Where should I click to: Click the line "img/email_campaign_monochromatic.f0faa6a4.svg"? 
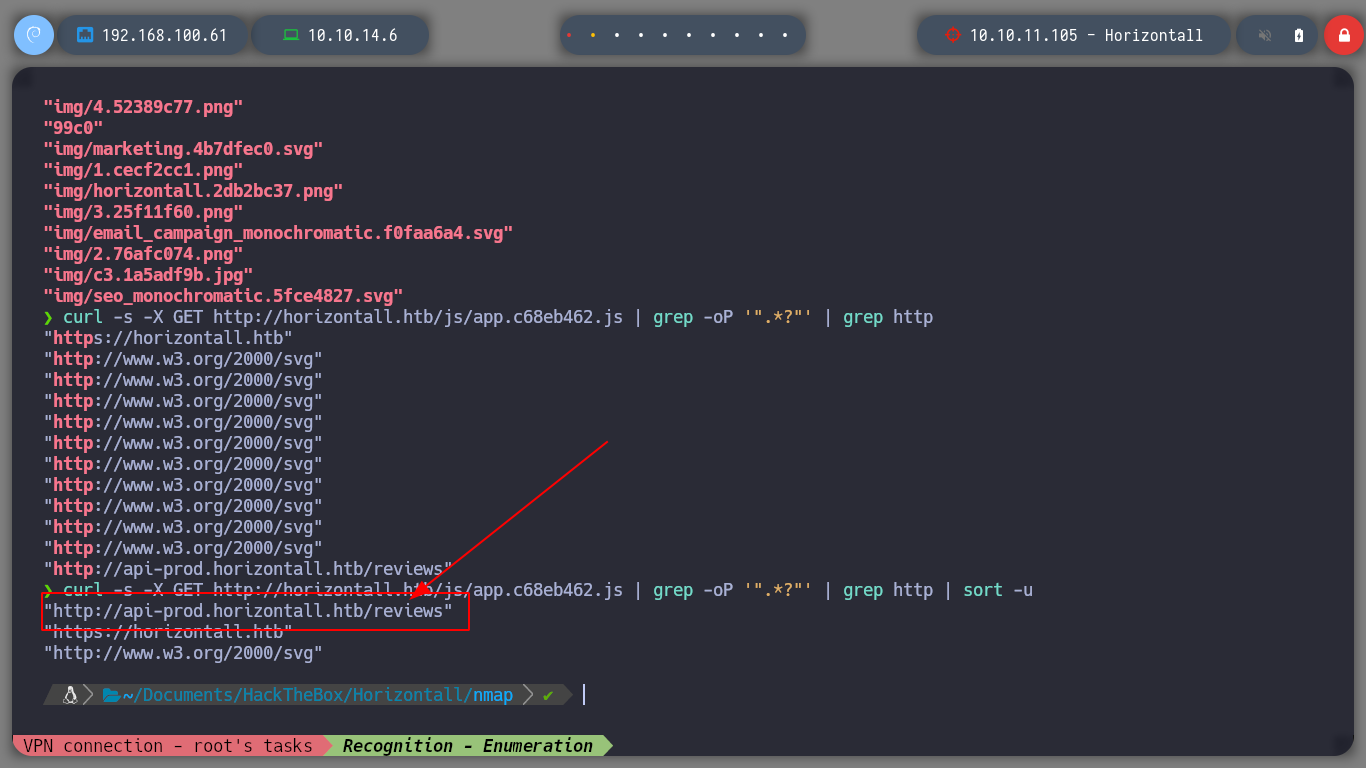tap(278, 233)
